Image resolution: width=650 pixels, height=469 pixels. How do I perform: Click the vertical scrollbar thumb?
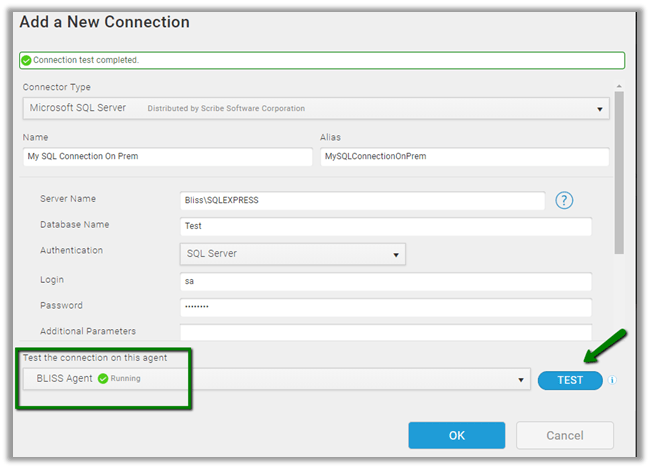tap(619, 170)
